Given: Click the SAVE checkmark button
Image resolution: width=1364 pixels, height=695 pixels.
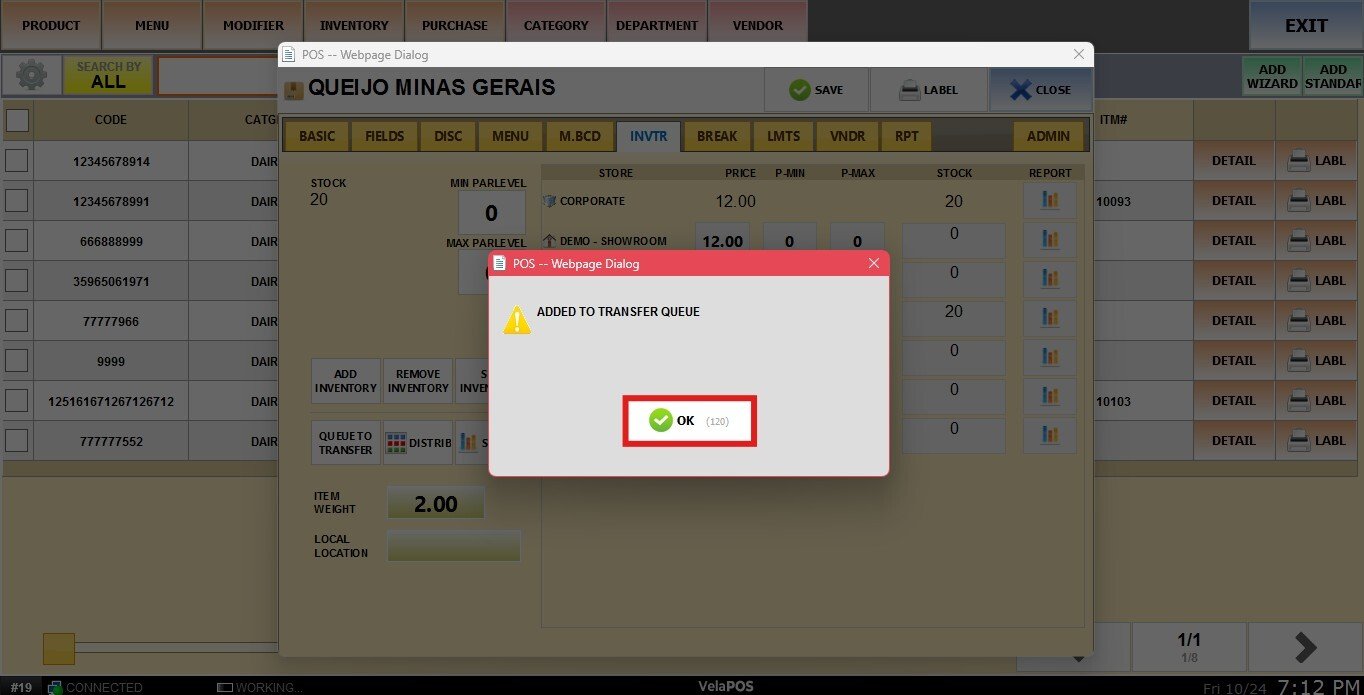Looking at the screenshot, I should 816,90.
